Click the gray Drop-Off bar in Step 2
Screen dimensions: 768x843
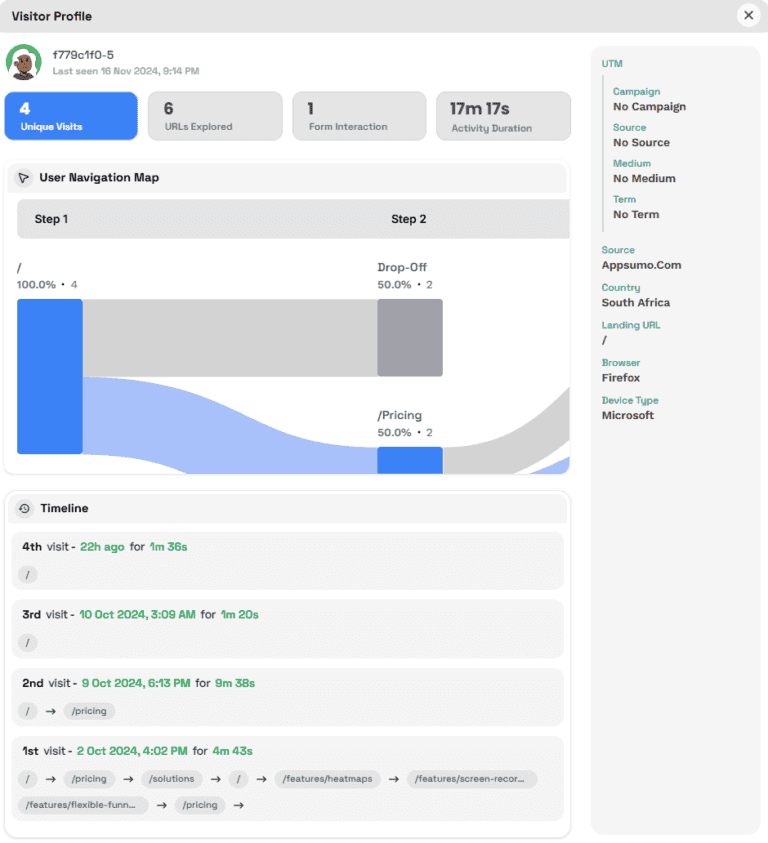coord(410,338)
